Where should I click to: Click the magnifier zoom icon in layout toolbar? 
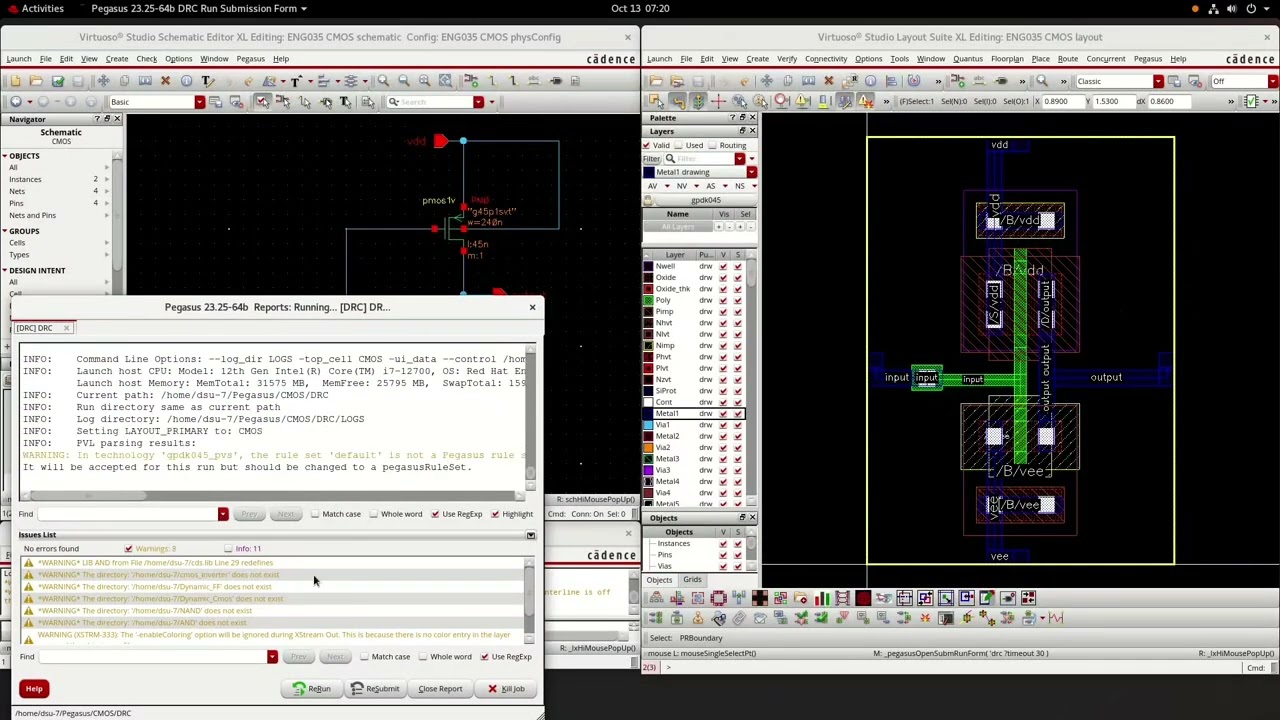1042,80
